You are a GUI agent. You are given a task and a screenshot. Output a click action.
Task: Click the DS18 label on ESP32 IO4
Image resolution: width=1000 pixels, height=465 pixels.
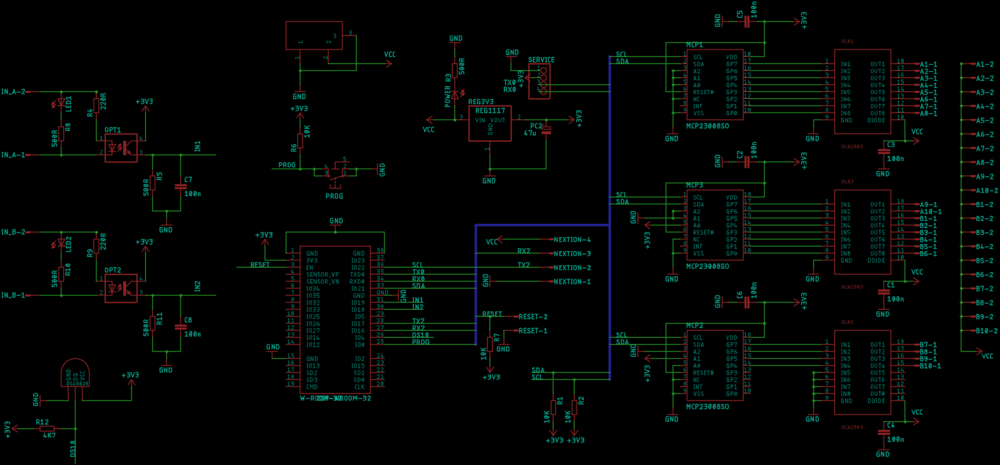tap(419, 334)
